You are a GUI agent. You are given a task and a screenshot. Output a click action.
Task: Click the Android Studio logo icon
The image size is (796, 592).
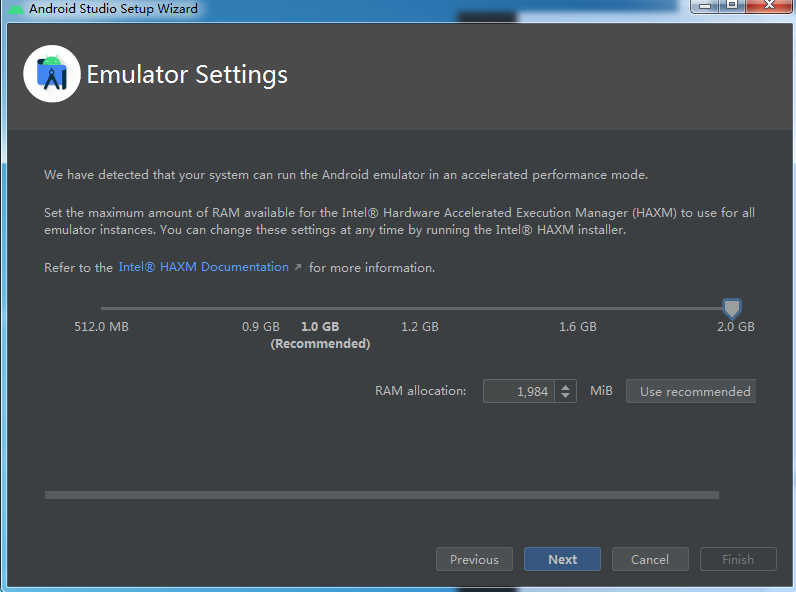(52, 74)
